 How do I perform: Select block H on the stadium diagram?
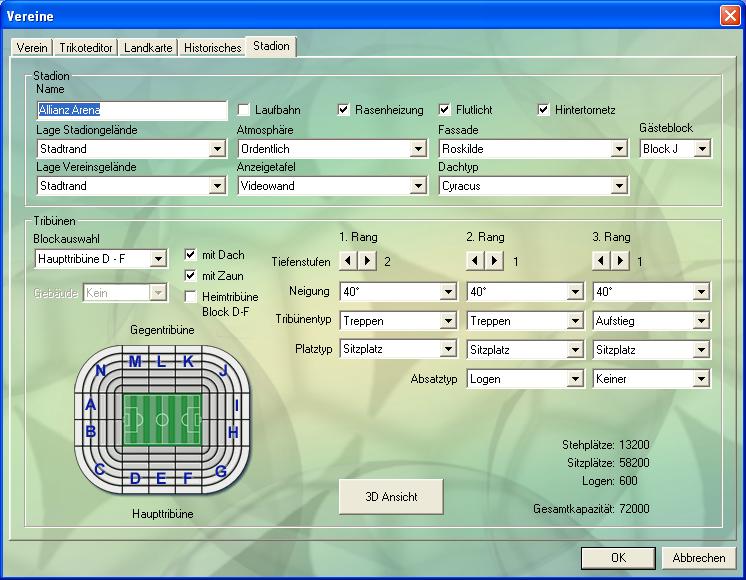[233, 432]
